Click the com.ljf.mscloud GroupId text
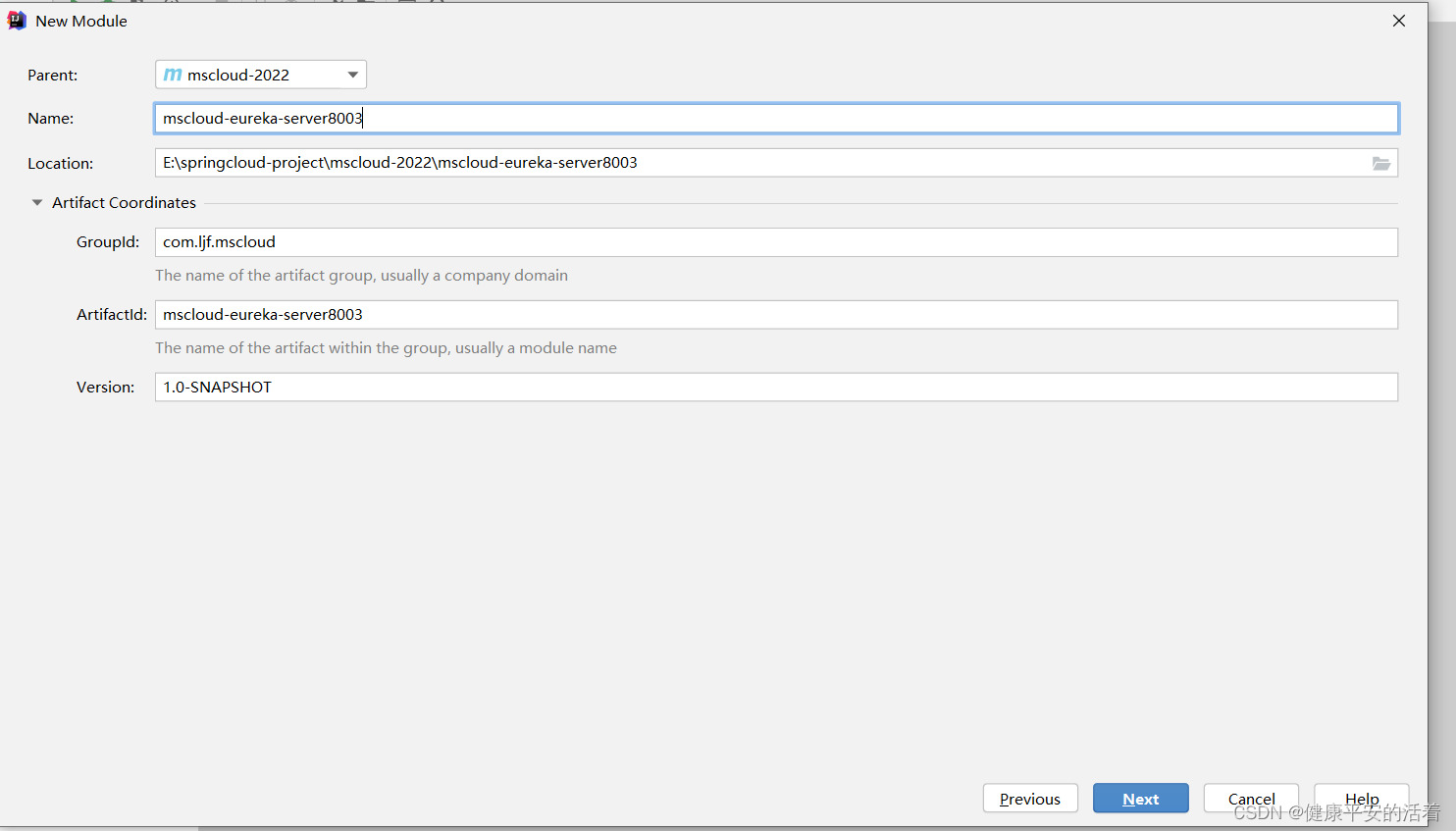The width and height of the screenshot is (1456, 831). [x=218, y=241]
